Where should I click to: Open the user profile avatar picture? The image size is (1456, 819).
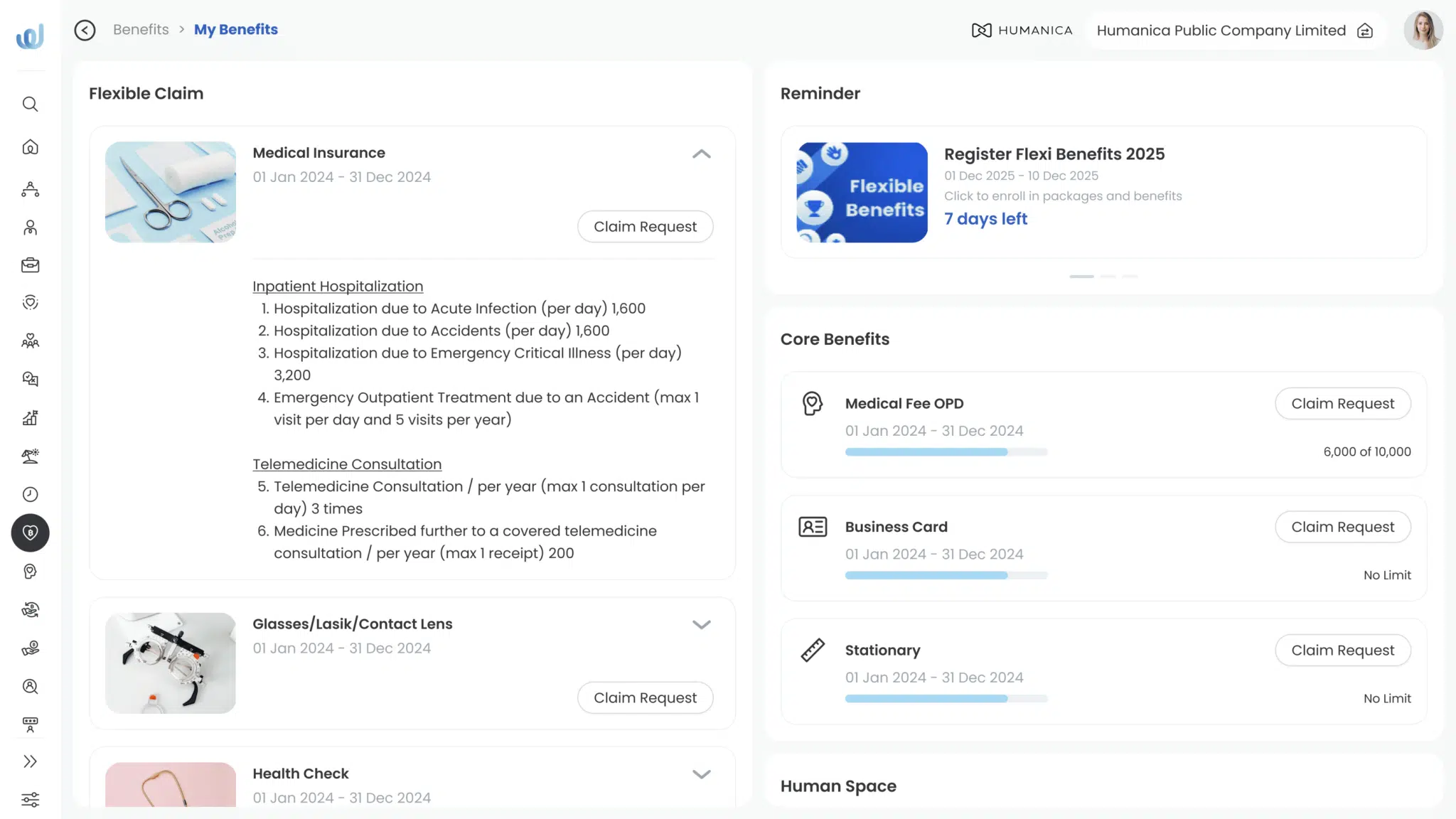click(1423, 29)
